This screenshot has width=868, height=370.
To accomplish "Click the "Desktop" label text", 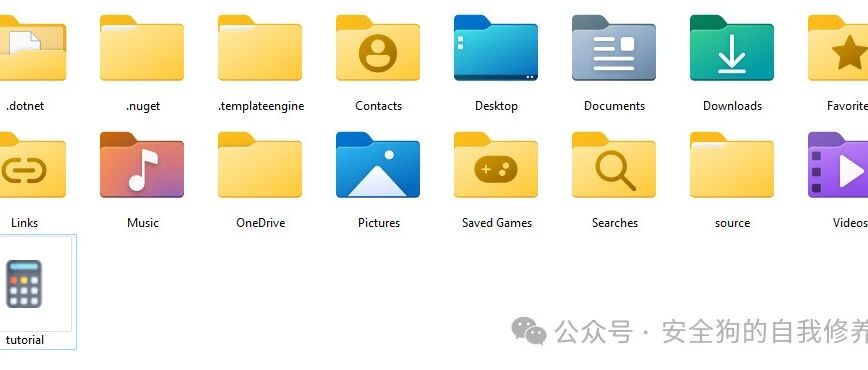I will click(496, 106).
